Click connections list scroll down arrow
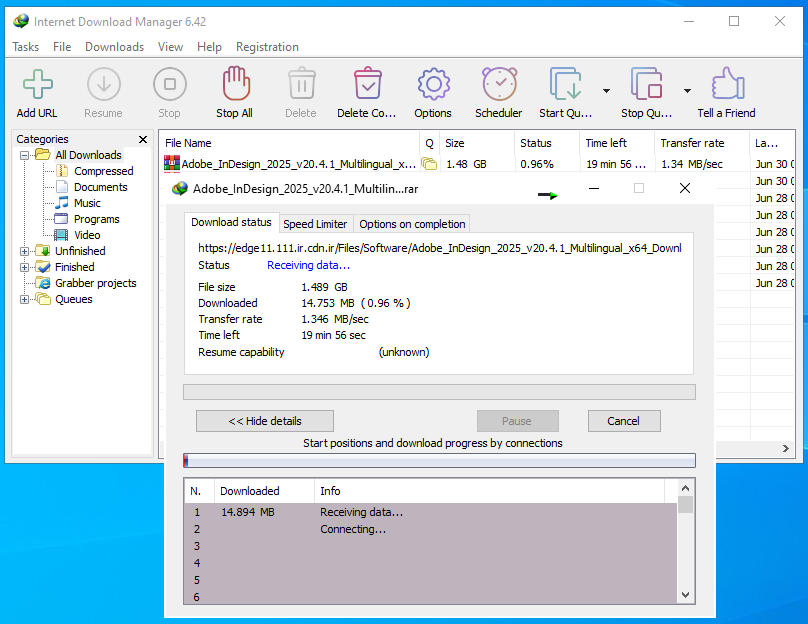 tap(685, 595)
